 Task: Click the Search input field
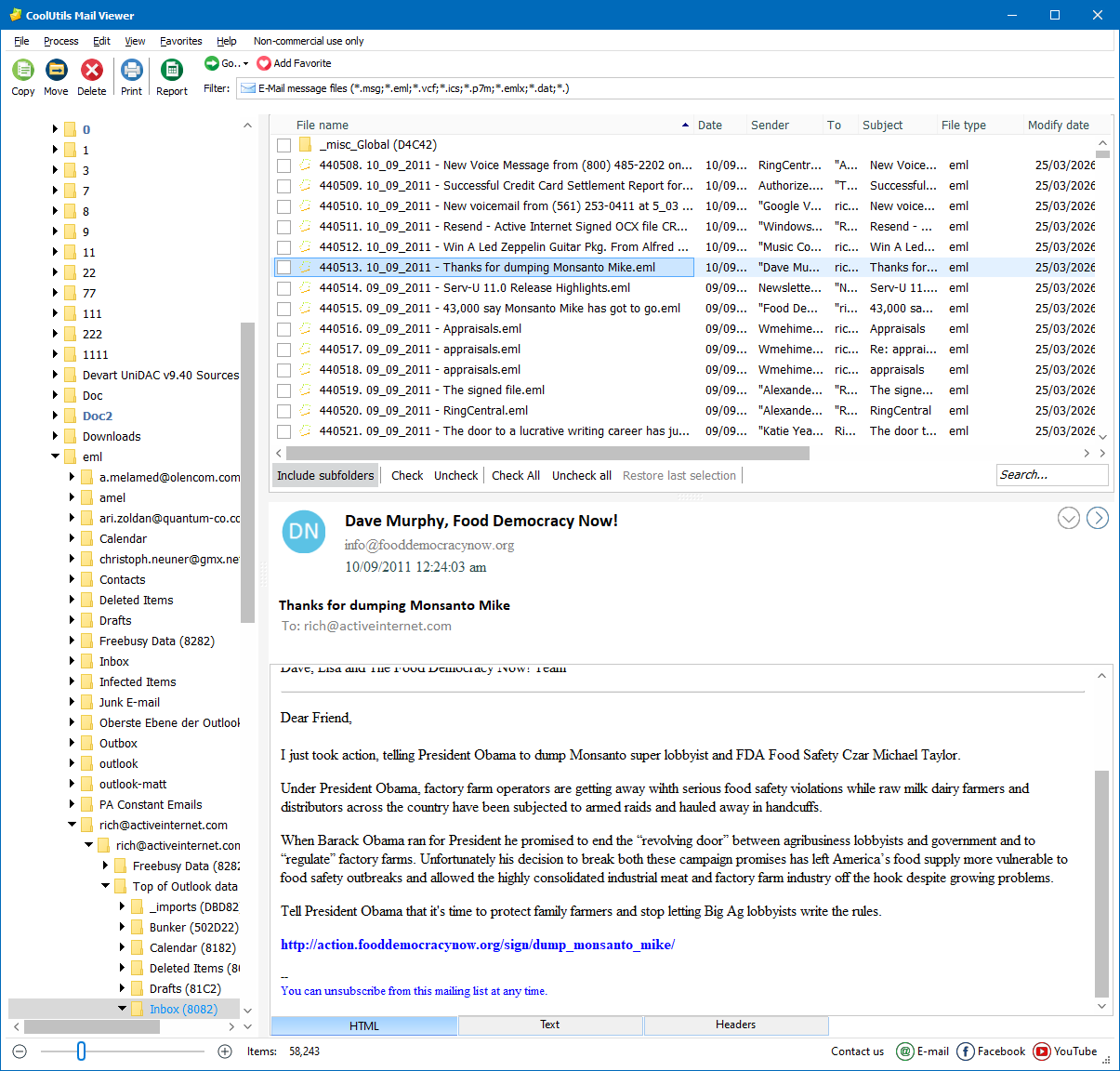[x=1052, y=475]
